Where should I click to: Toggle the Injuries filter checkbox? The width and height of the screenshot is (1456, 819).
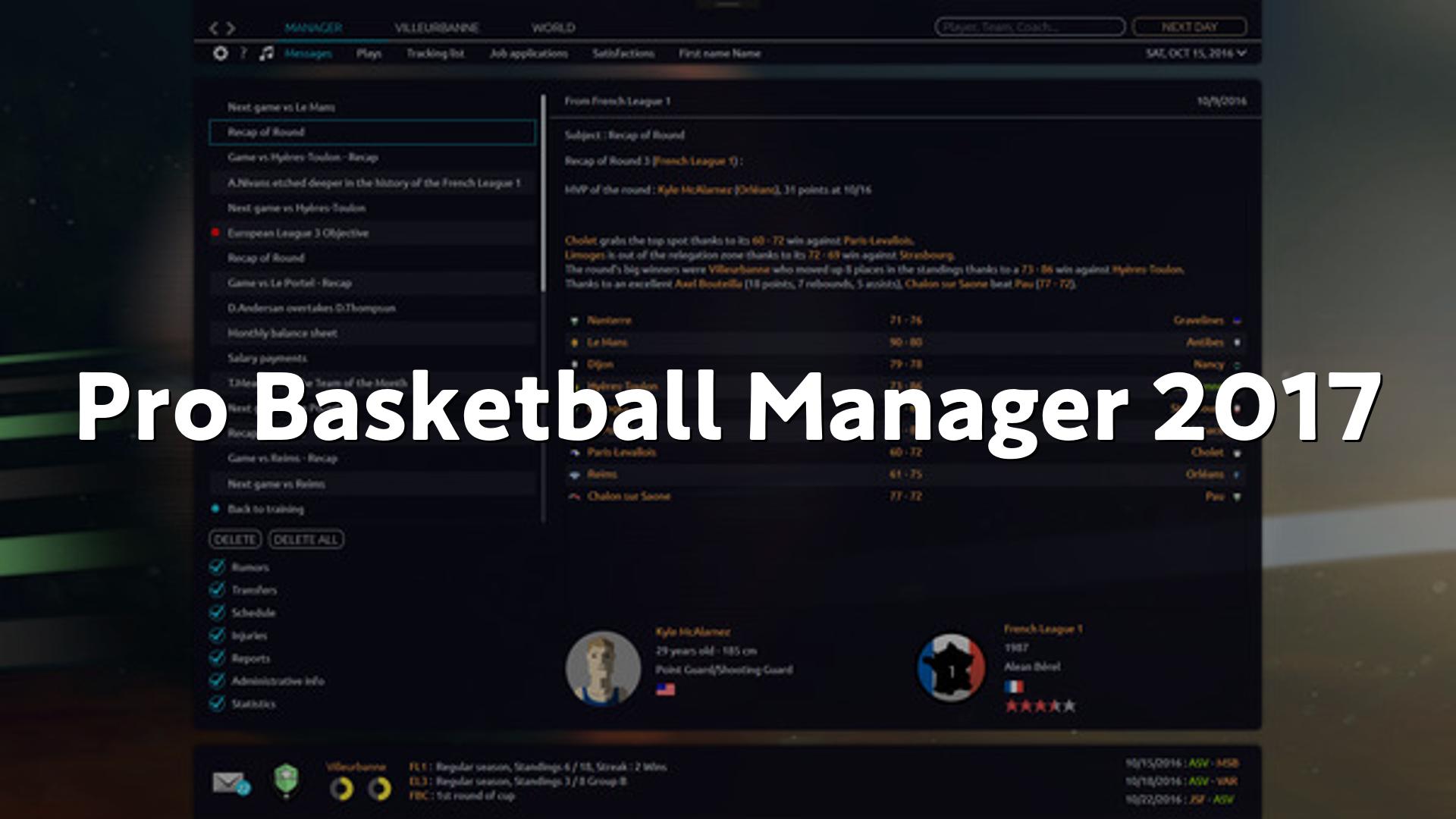coord(217,635)
